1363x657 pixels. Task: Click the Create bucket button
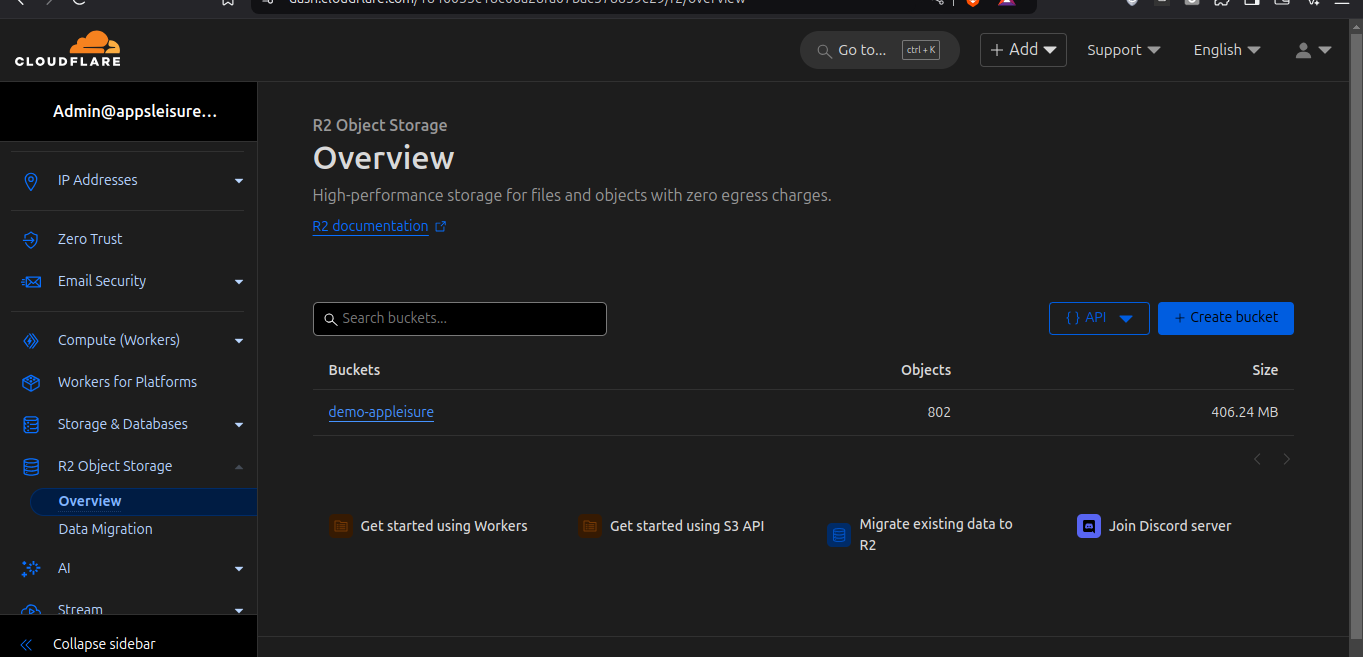pos(1225,317)
